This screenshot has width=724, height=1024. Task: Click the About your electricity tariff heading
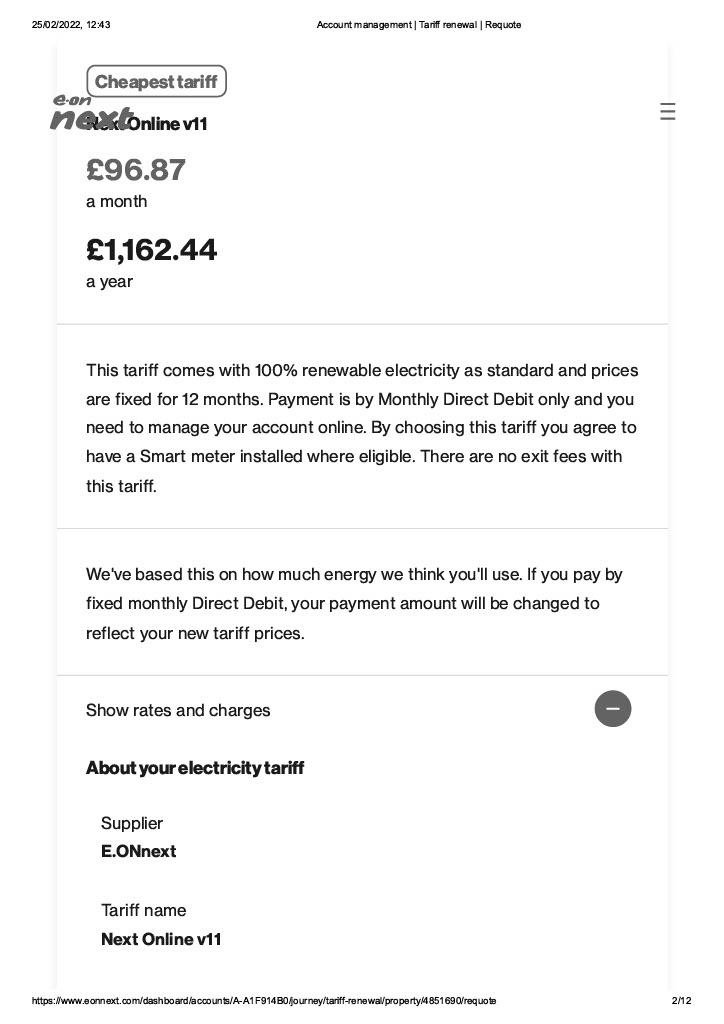[195, 767]
